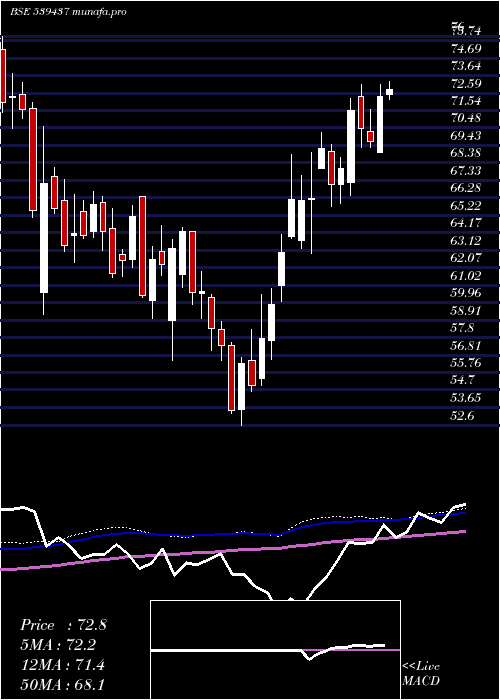Click the 54.7 price axis label

tap(462, 380)
